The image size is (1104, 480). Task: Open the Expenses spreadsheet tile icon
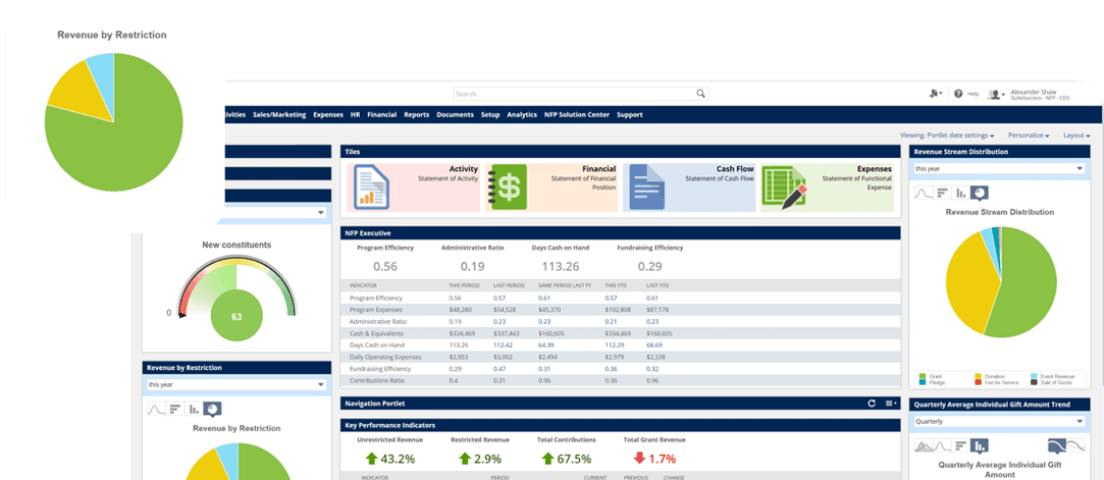tap(784, 187)
